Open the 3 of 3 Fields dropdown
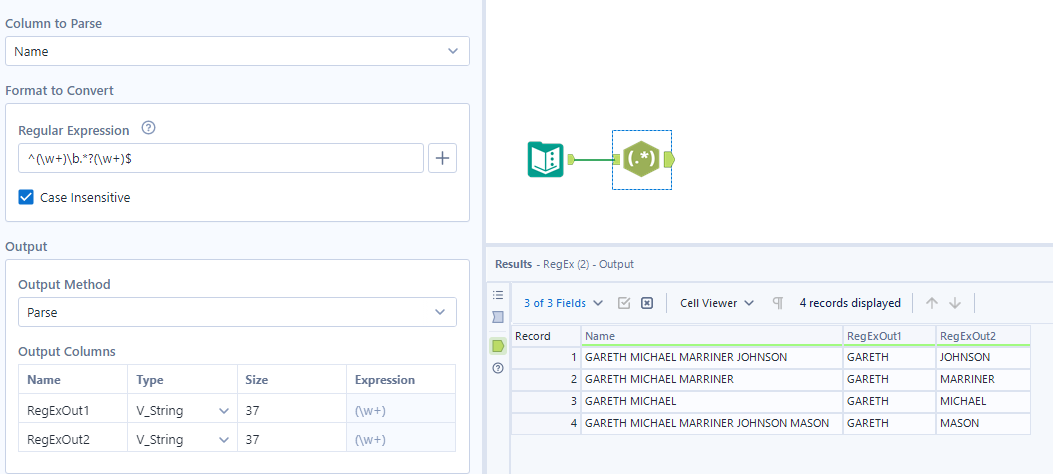This screenshot has width=1053, height=474. click(563, 303)
